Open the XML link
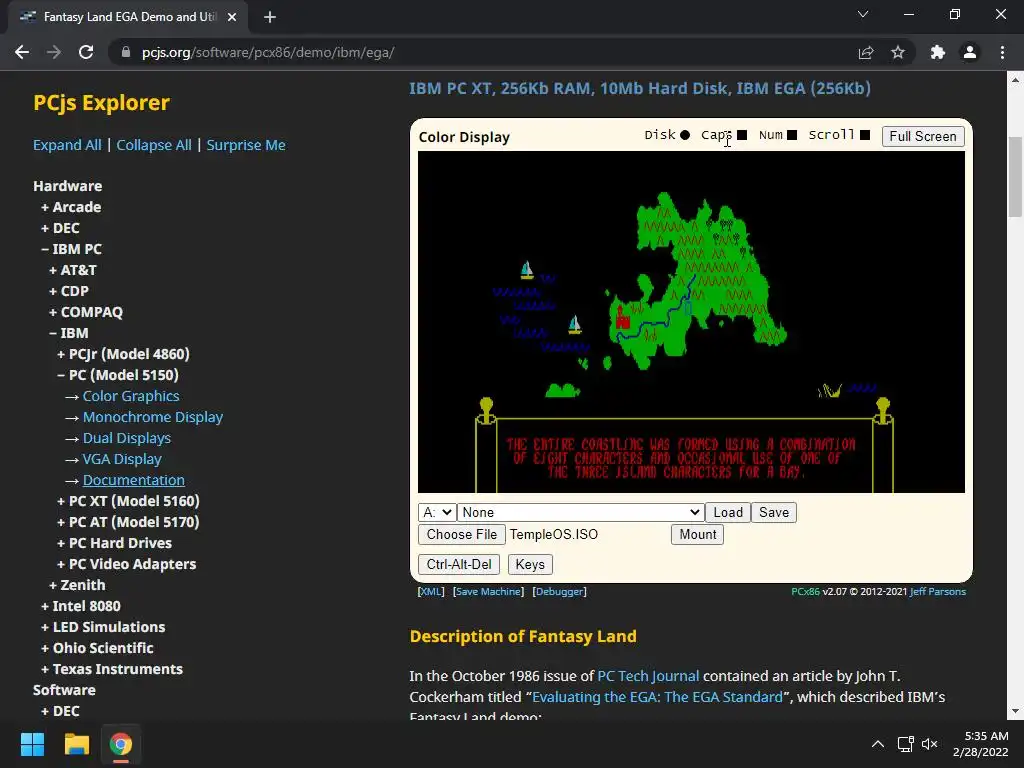This screenshot has height=768, width=1024. tap(431, 592)
